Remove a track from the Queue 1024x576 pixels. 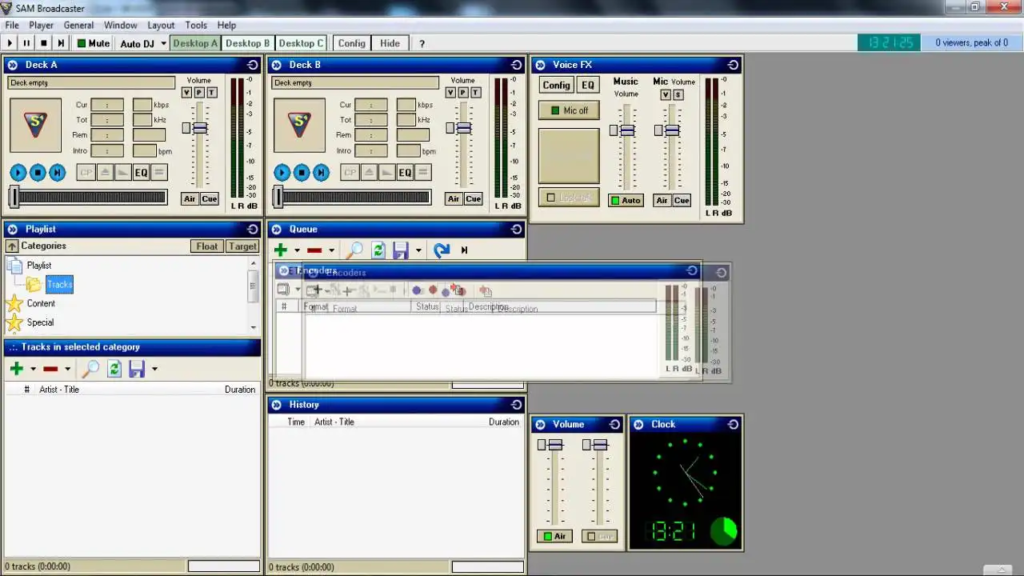(x=314, y=250)
